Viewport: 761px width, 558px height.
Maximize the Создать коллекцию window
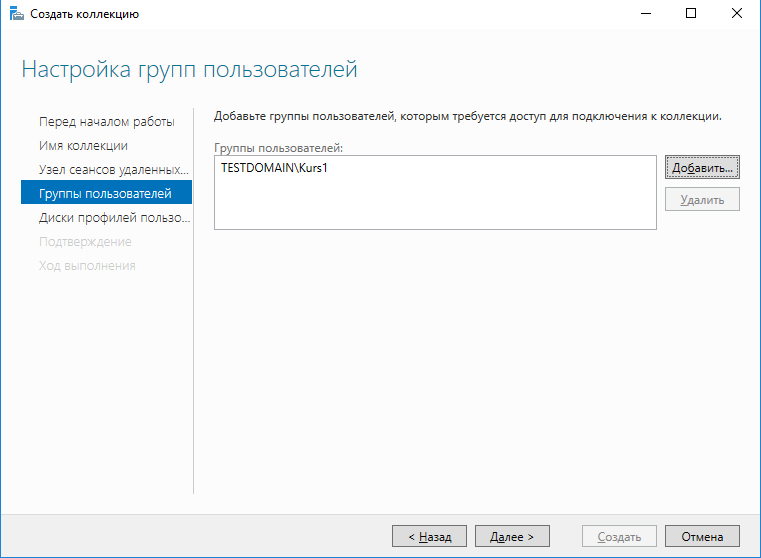point(691,14)
